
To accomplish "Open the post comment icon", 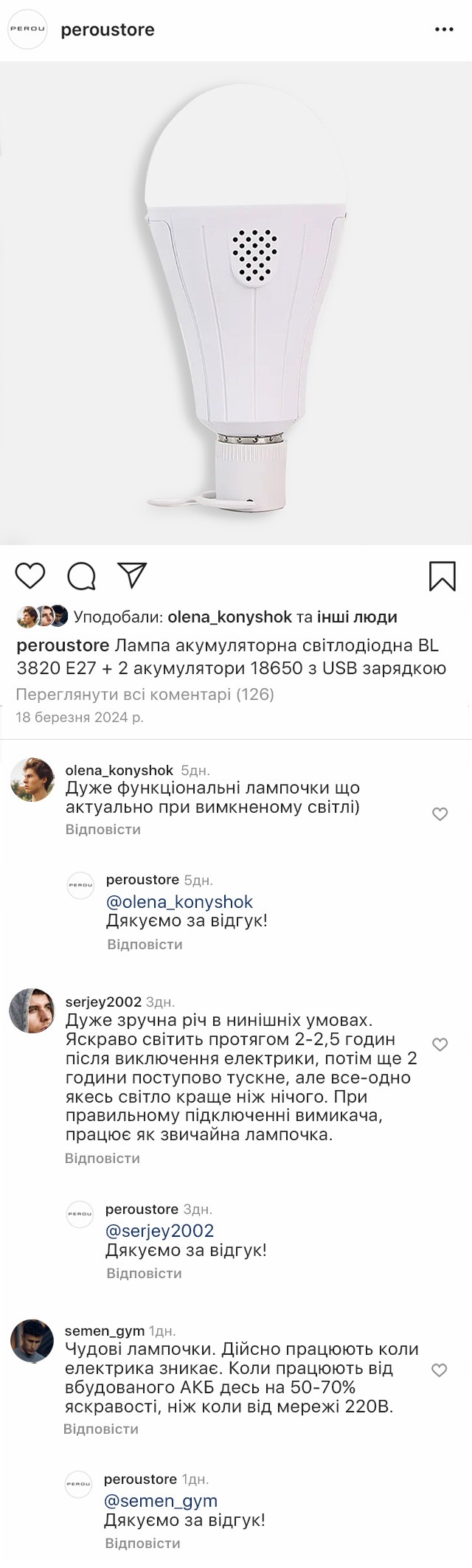I will point(81,576).
